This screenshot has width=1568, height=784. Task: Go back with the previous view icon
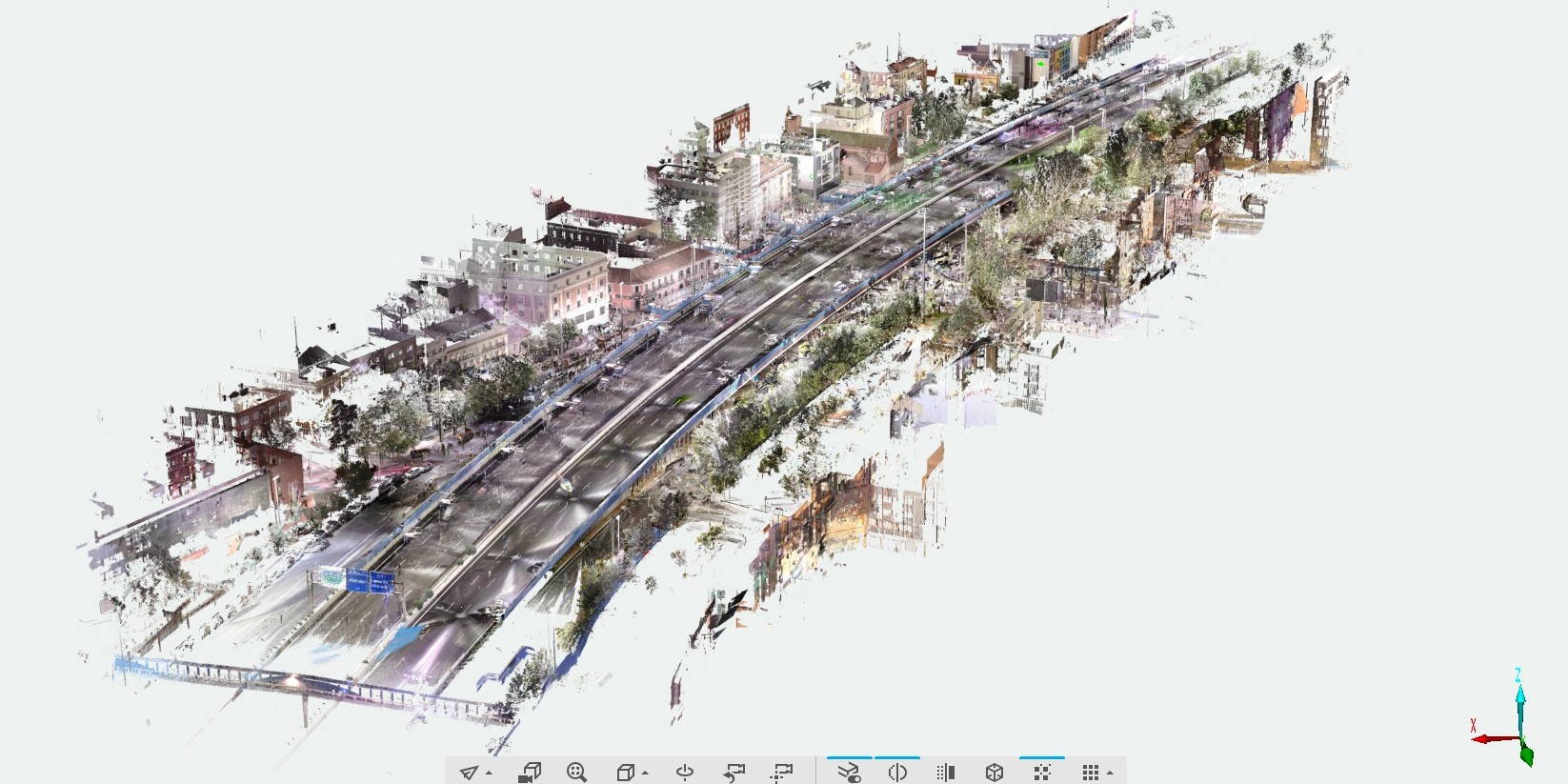coord(734,772)
